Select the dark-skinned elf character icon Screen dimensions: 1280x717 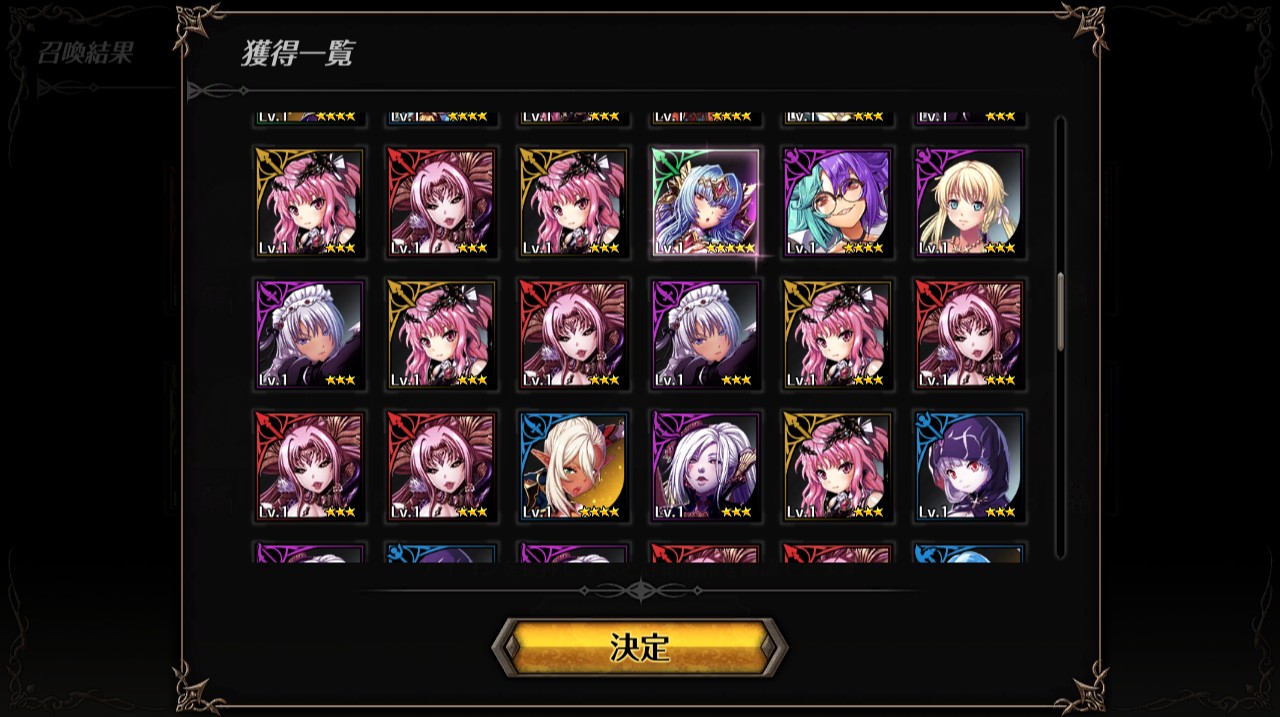click(574, 467)
